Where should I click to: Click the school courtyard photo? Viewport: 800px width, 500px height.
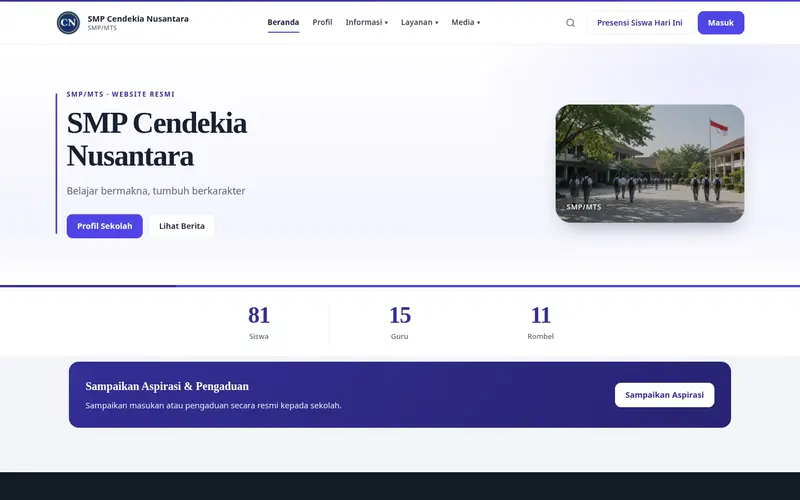[x=649, y=163]
